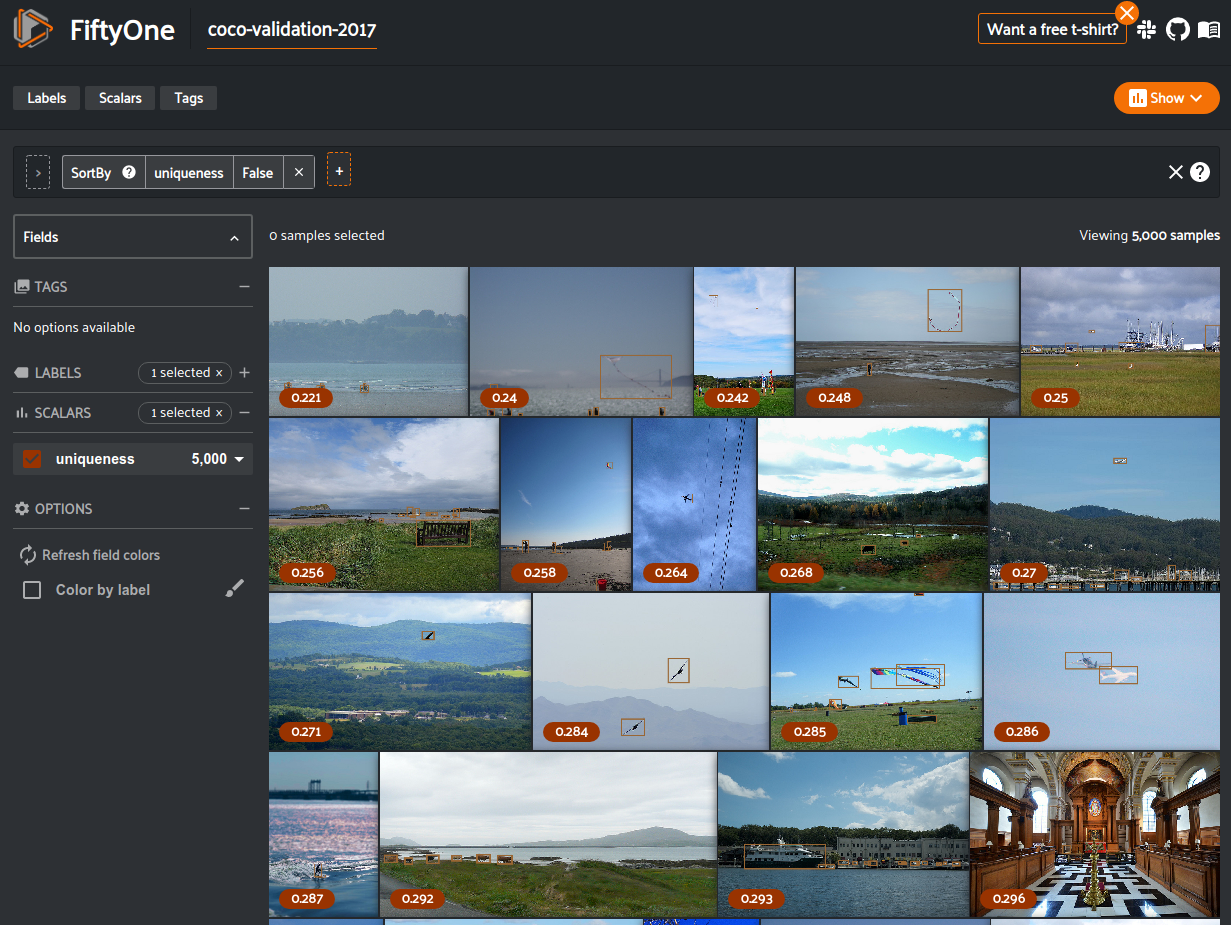Clear the view bar with X icon
Image resolution: width=1231 pixels, height=925 pixels.
[x=1176, y=172]
